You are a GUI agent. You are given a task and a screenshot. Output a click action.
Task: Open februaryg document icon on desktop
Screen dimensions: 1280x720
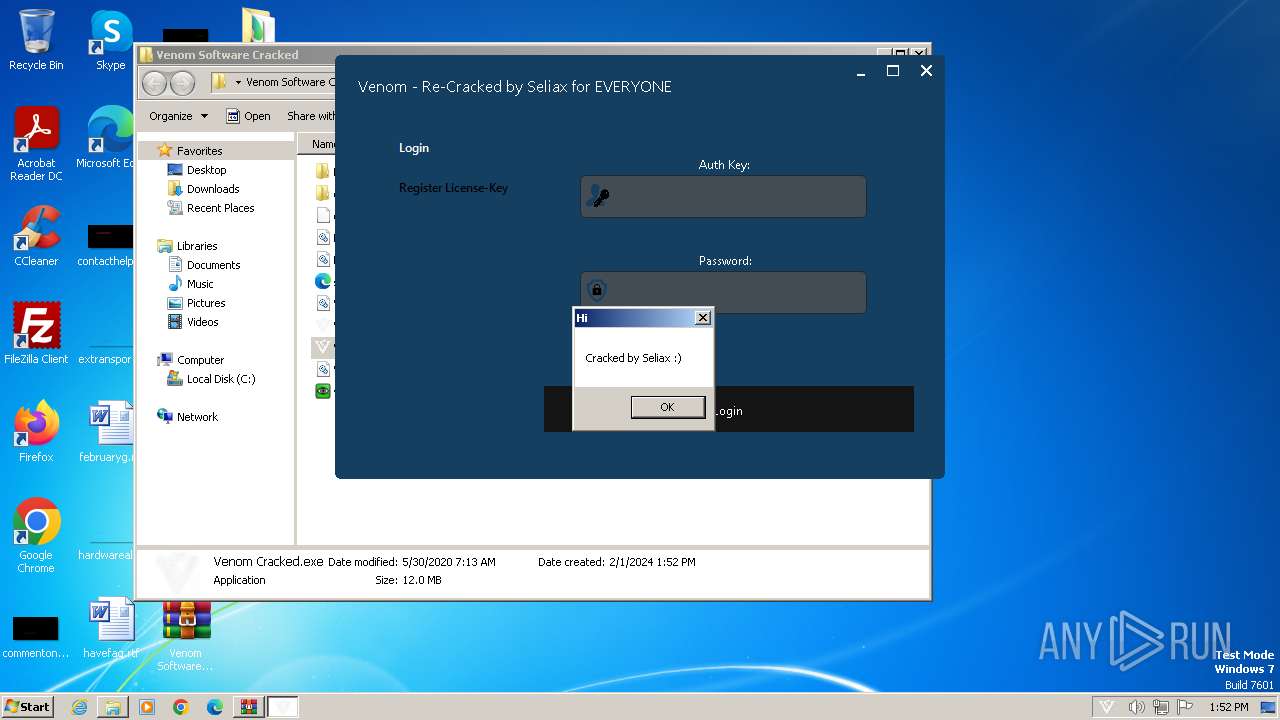click(108, 432)
